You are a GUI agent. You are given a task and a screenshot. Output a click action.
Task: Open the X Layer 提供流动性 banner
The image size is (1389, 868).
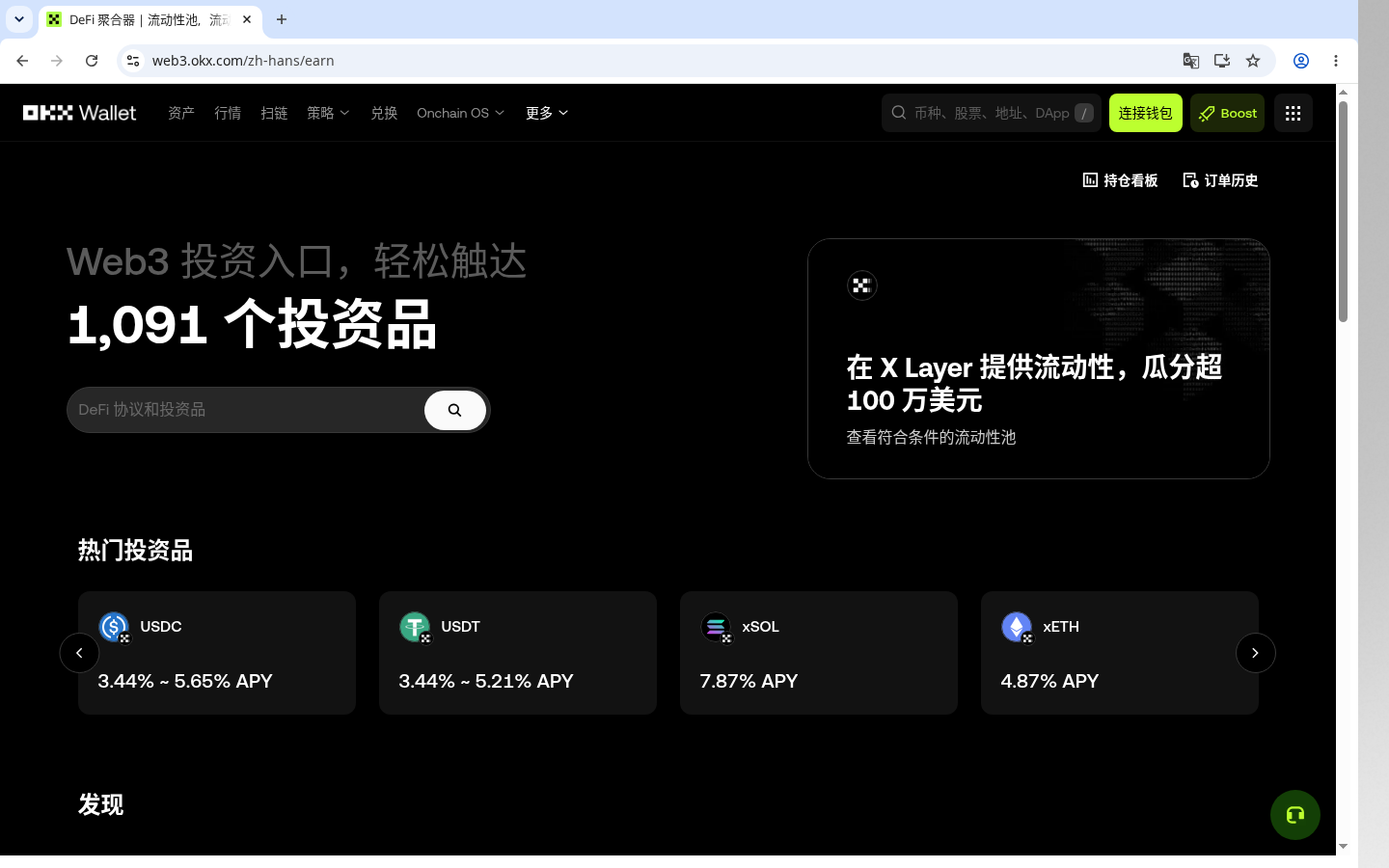(x=1039, y=359)
